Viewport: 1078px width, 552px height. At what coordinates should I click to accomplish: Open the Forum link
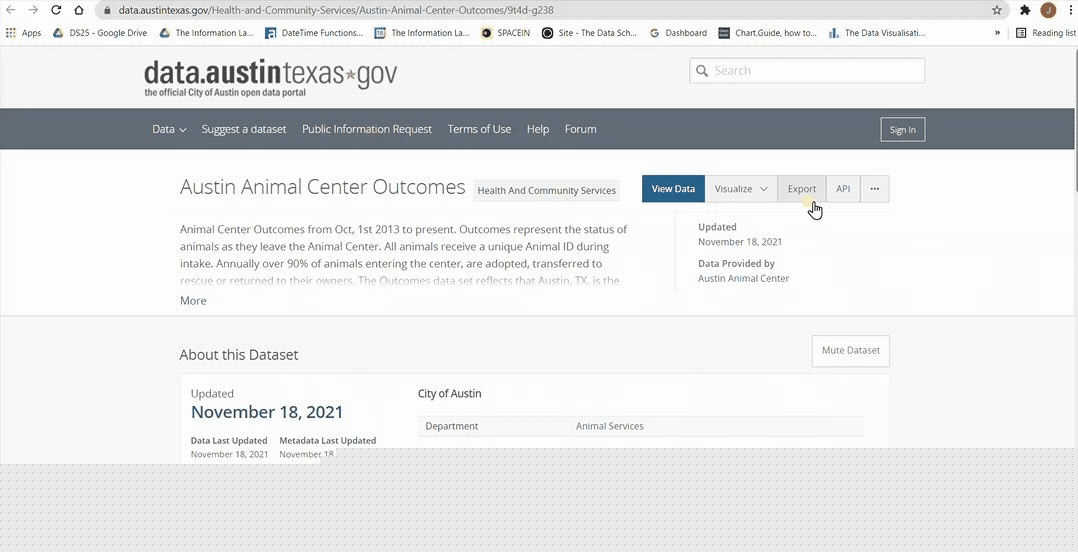tap(580, 129)
